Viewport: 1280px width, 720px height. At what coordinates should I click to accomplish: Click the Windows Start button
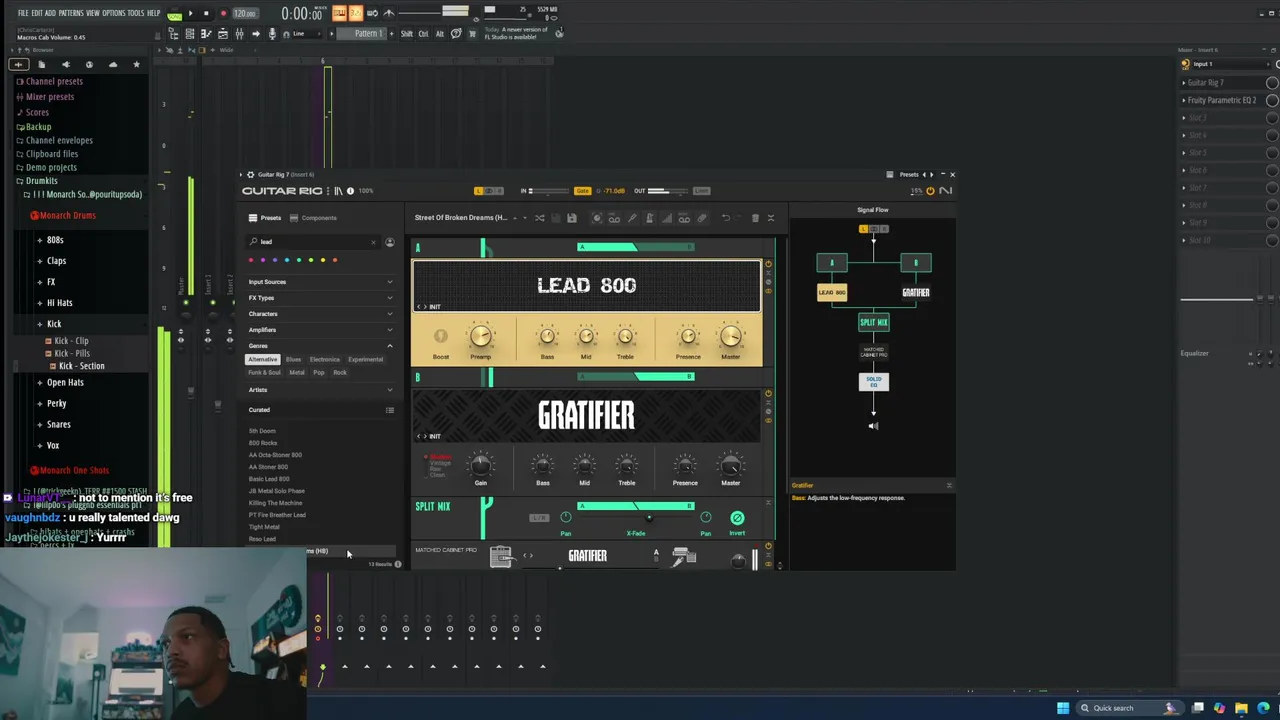[1063, 708]
